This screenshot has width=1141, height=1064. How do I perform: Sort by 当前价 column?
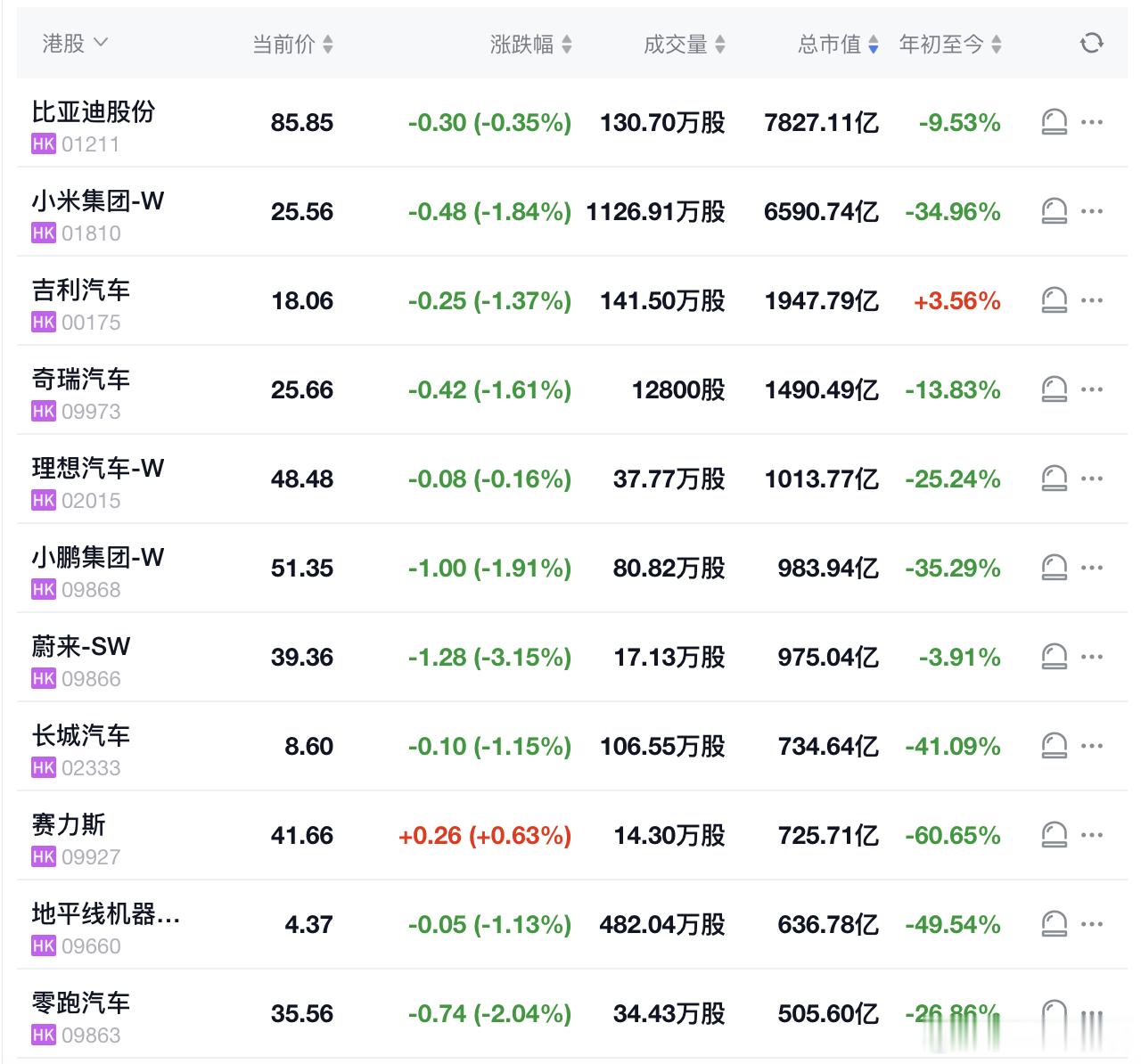point(292,44)
